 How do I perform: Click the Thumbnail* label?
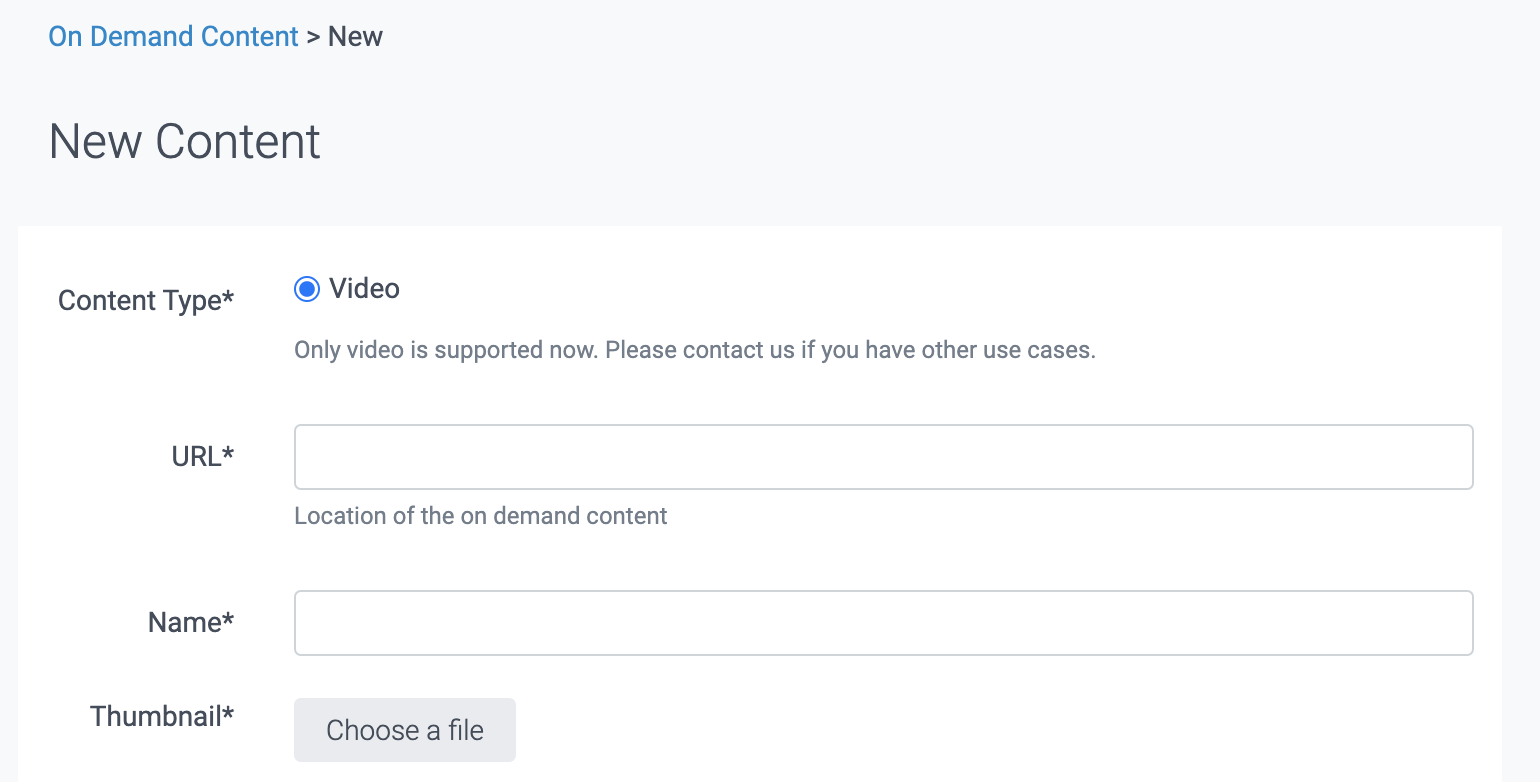pos(161,716)
